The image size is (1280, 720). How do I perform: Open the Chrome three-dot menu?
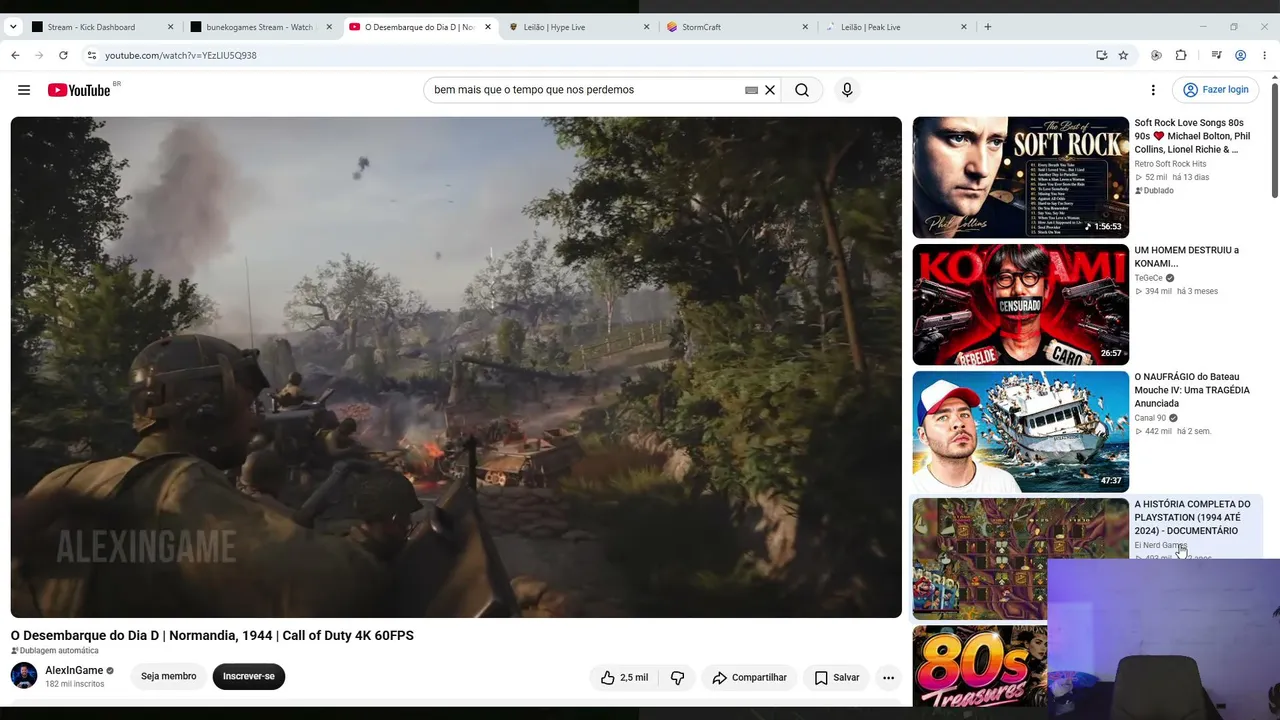pyautogui.click(x=1264, y=55)
